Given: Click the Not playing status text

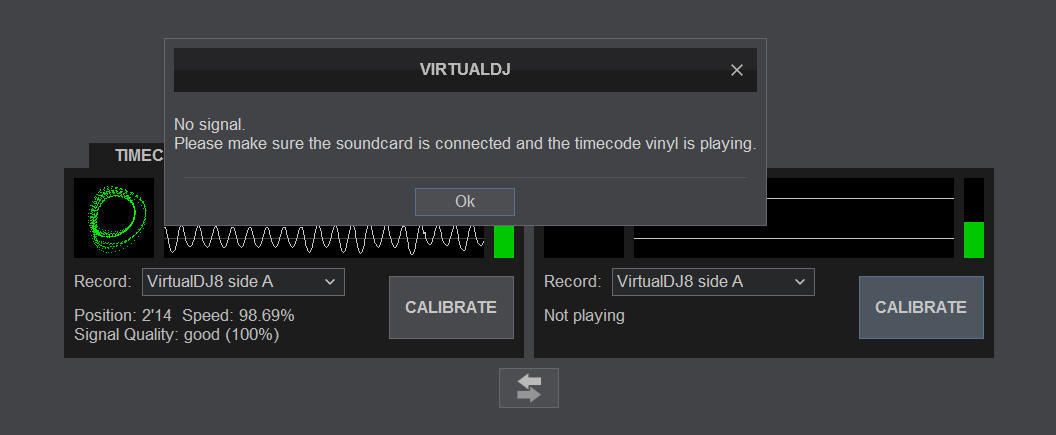Looking at the screenshot, I should (x=584, y=315).
